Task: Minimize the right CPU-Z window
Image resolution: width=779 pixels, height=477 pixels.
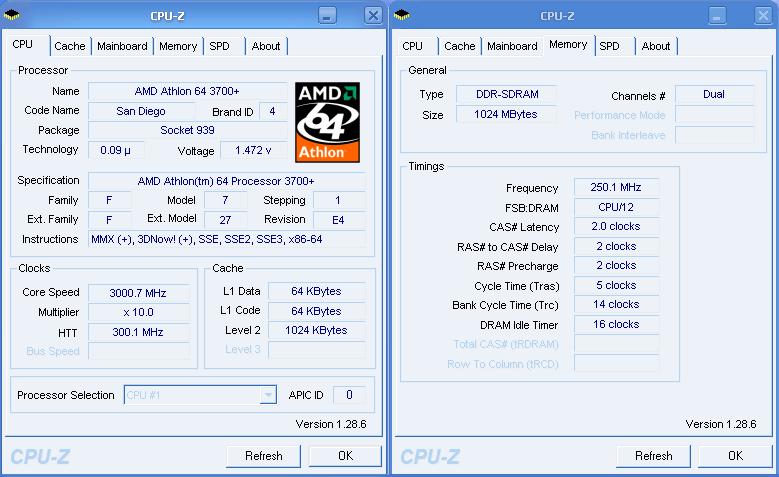Action: [717, 15]
